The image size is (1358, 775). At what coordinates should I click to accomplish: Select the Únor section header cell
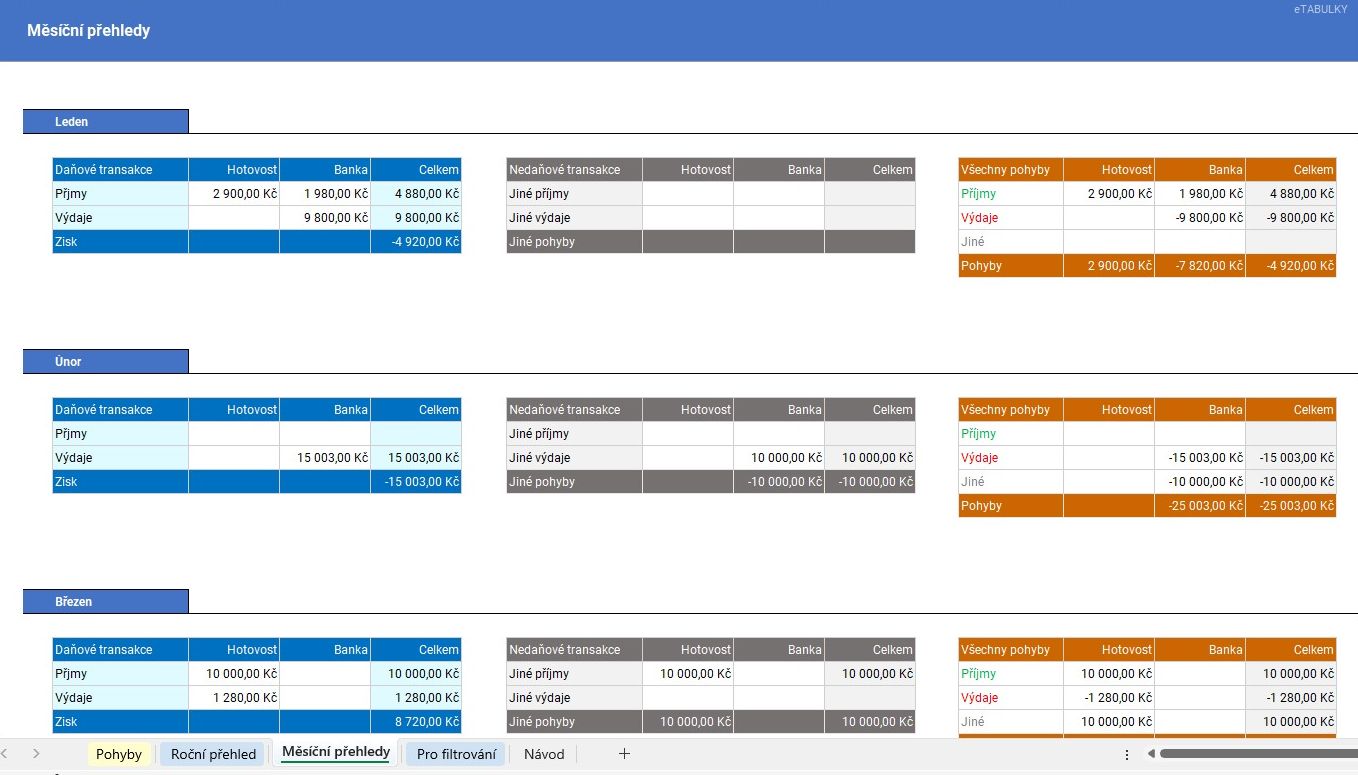pyautogui.click(x=105, y=361)
